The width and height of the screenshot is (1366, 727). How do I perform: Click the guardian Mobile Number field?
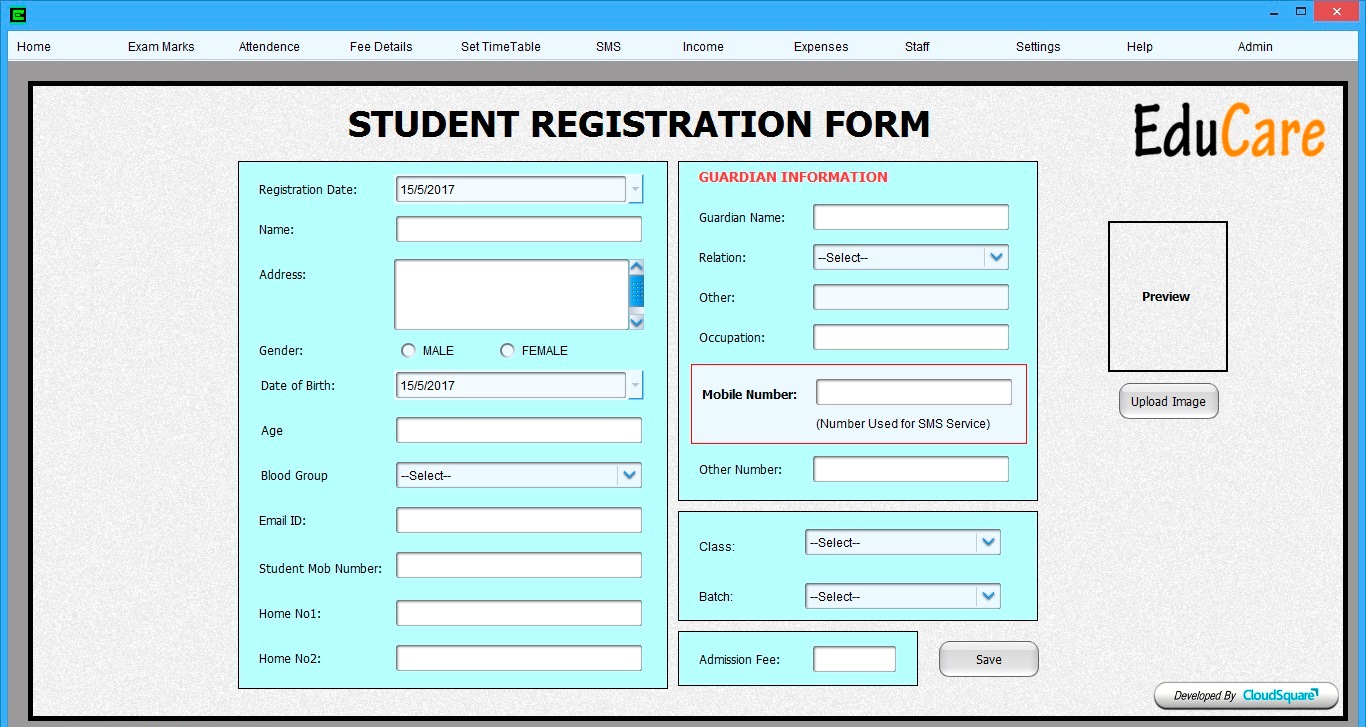click(914, 392)
